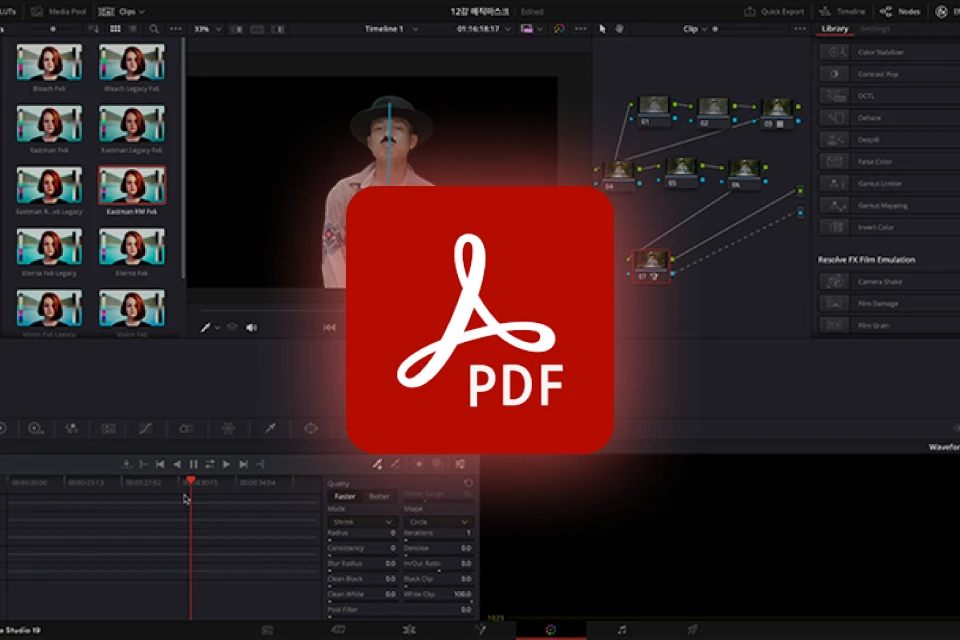The width and height of the screenshot is (960, 640).
Task: Select the arrow pointer tool in node editor
Action: coord(602,29)
